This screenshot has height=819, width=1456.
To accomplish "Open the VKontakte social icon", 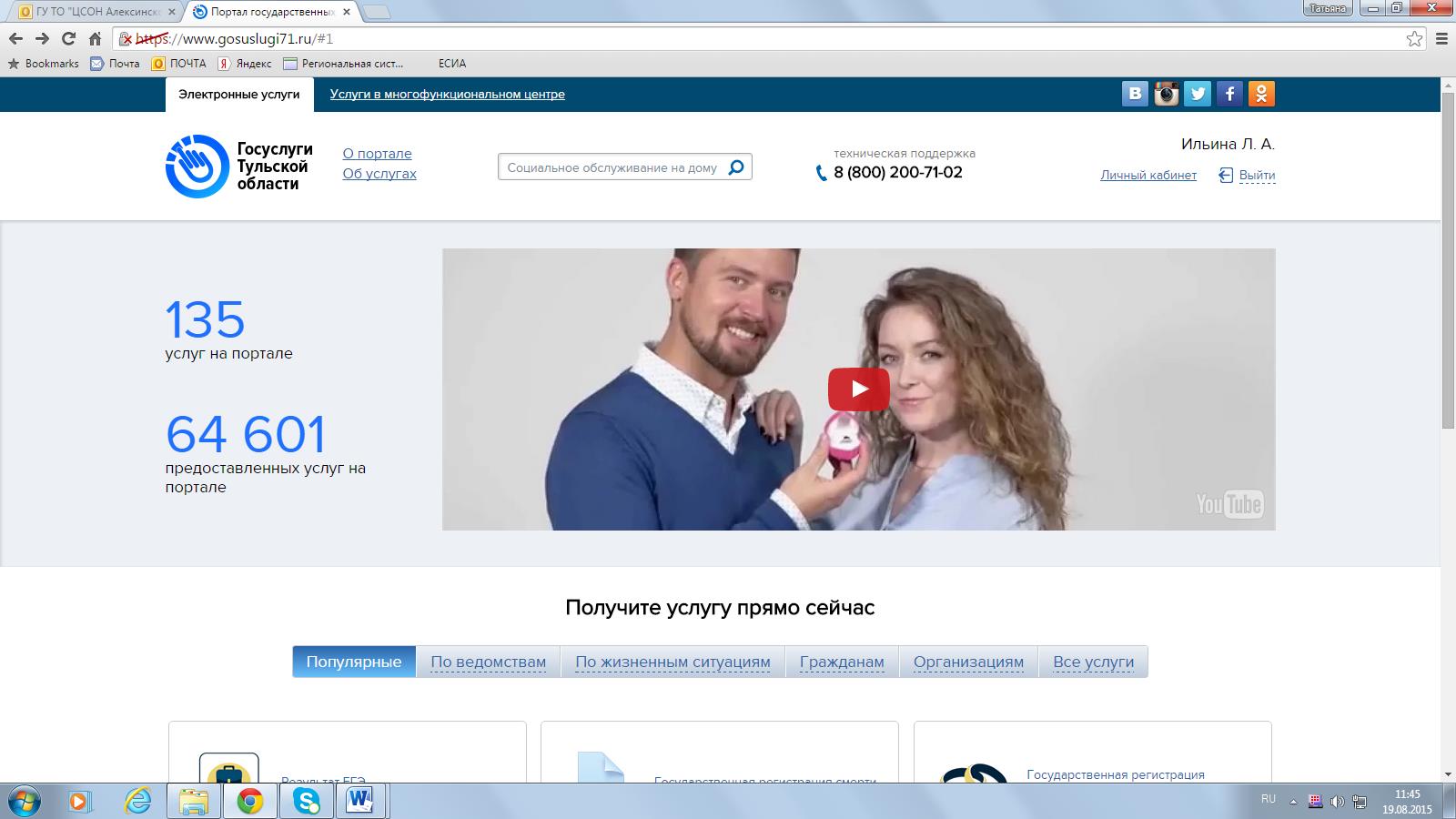I will click(x=1135, y=94).
